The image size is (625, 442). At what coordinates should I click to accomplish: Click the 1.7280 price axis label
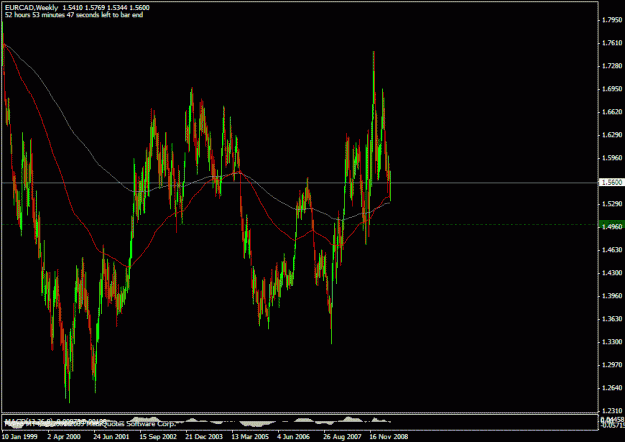coord(613,66)
